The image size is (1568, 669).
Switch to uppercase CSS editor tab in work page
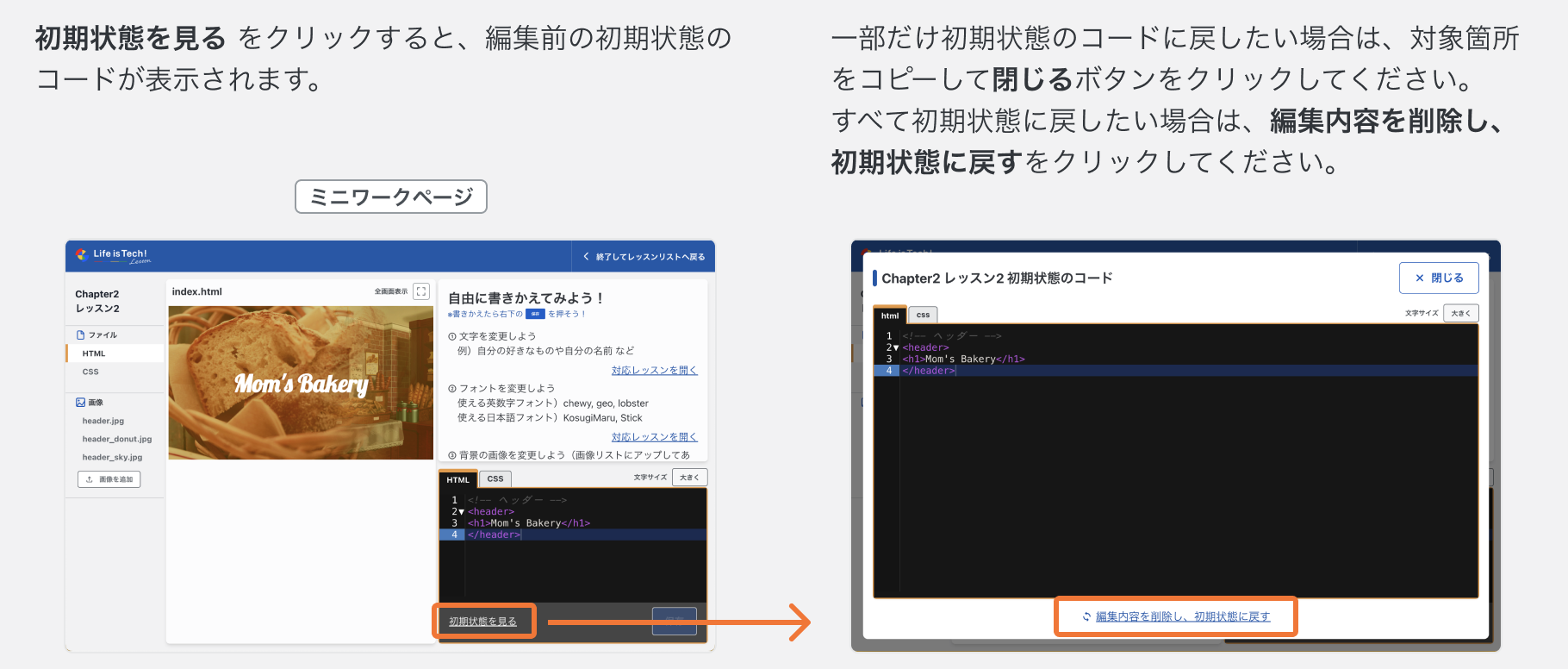click(495, 478)
